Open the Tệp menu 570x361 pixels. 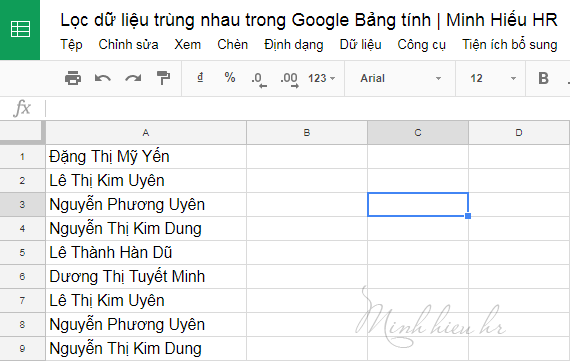pos(71,45)
